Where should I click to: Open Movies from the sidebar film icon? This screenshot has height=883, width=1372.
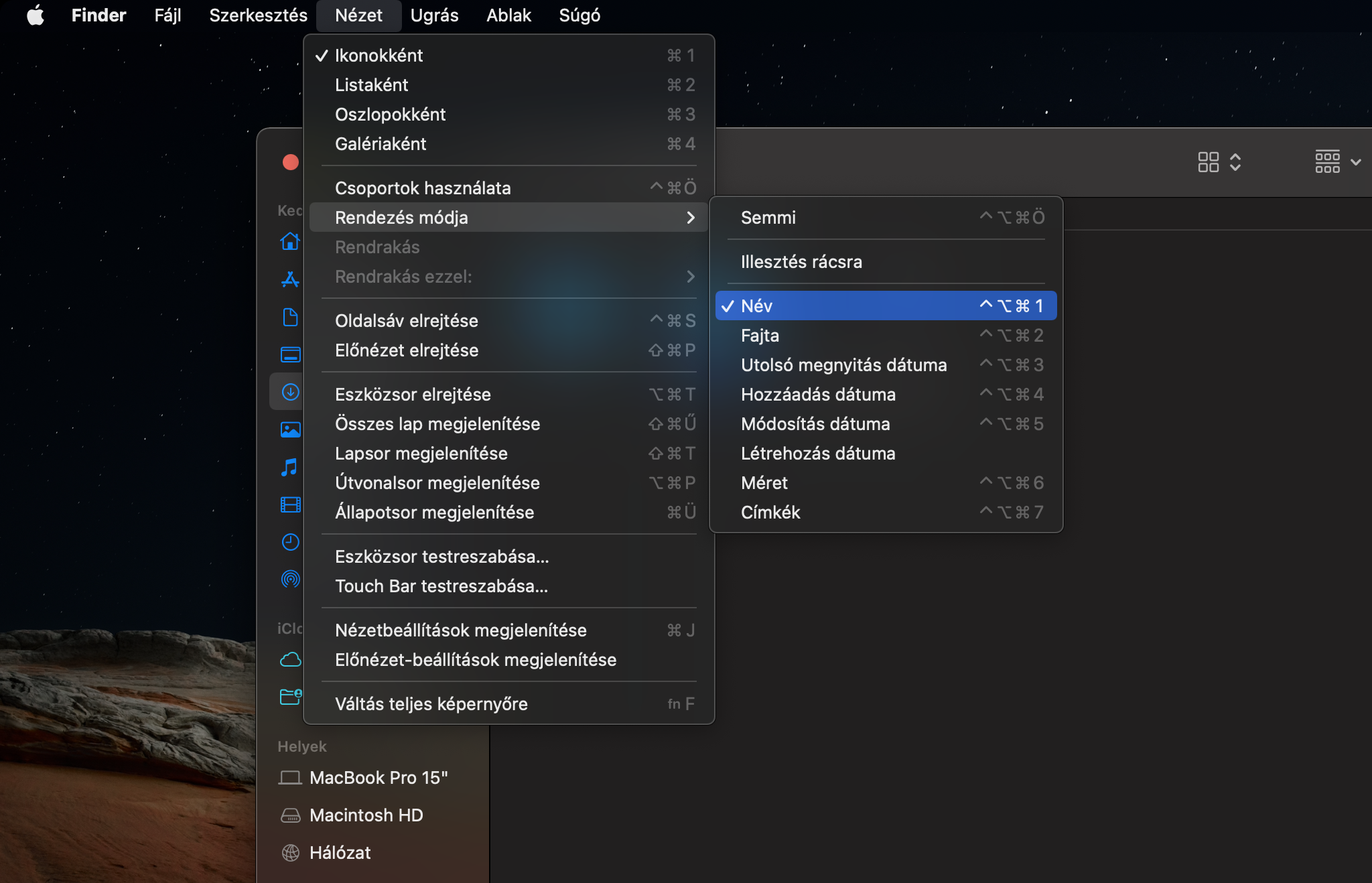(x=290, y=504)
